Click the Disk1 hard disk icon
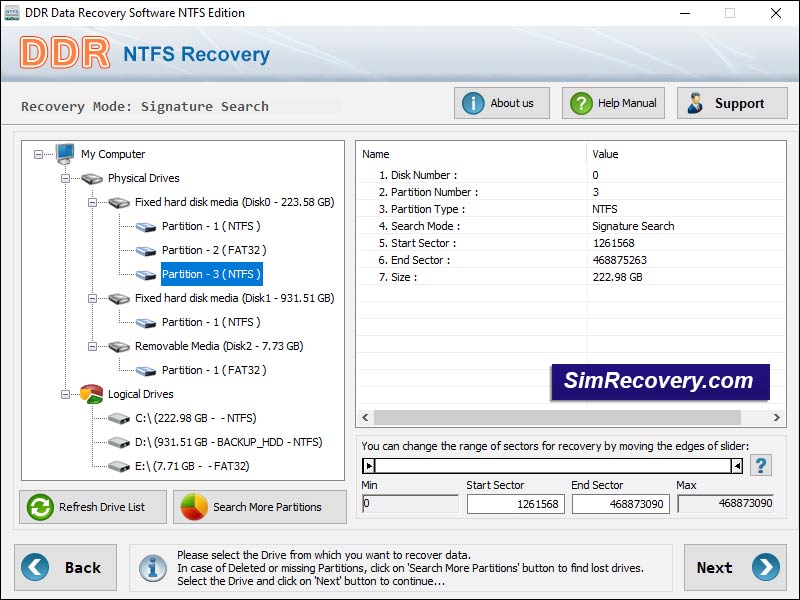 (x=119, y=298)
